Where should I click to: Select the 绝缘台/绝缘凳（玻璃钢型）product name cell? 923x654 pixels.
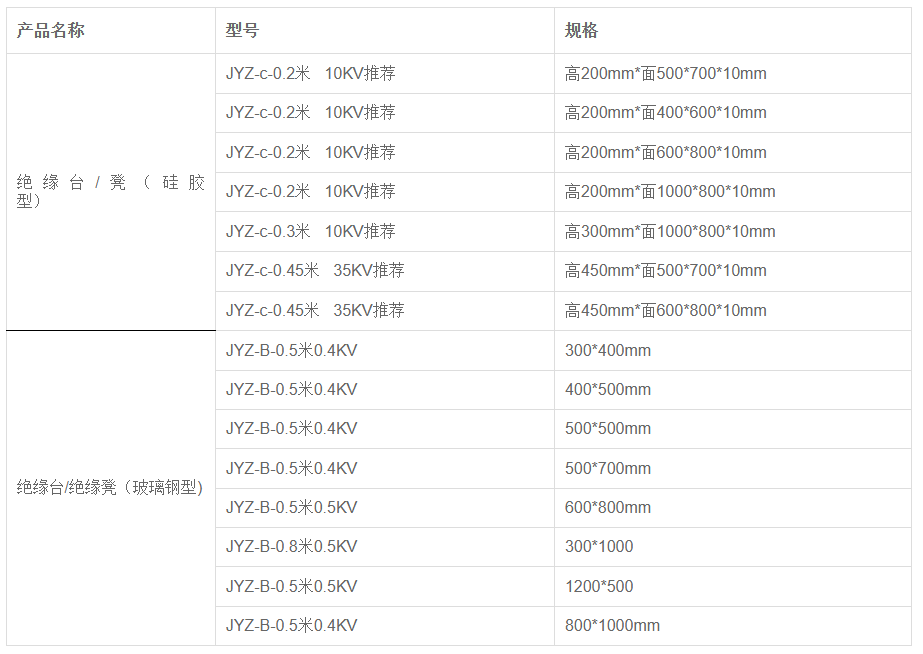click(x=111, y=488)
